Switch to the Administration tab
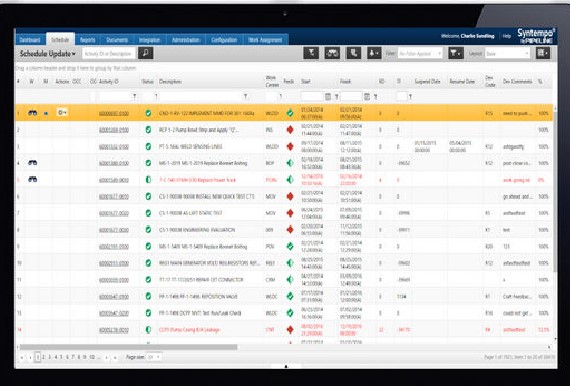The width and height of the screenshot is (570, 386). 186,40
